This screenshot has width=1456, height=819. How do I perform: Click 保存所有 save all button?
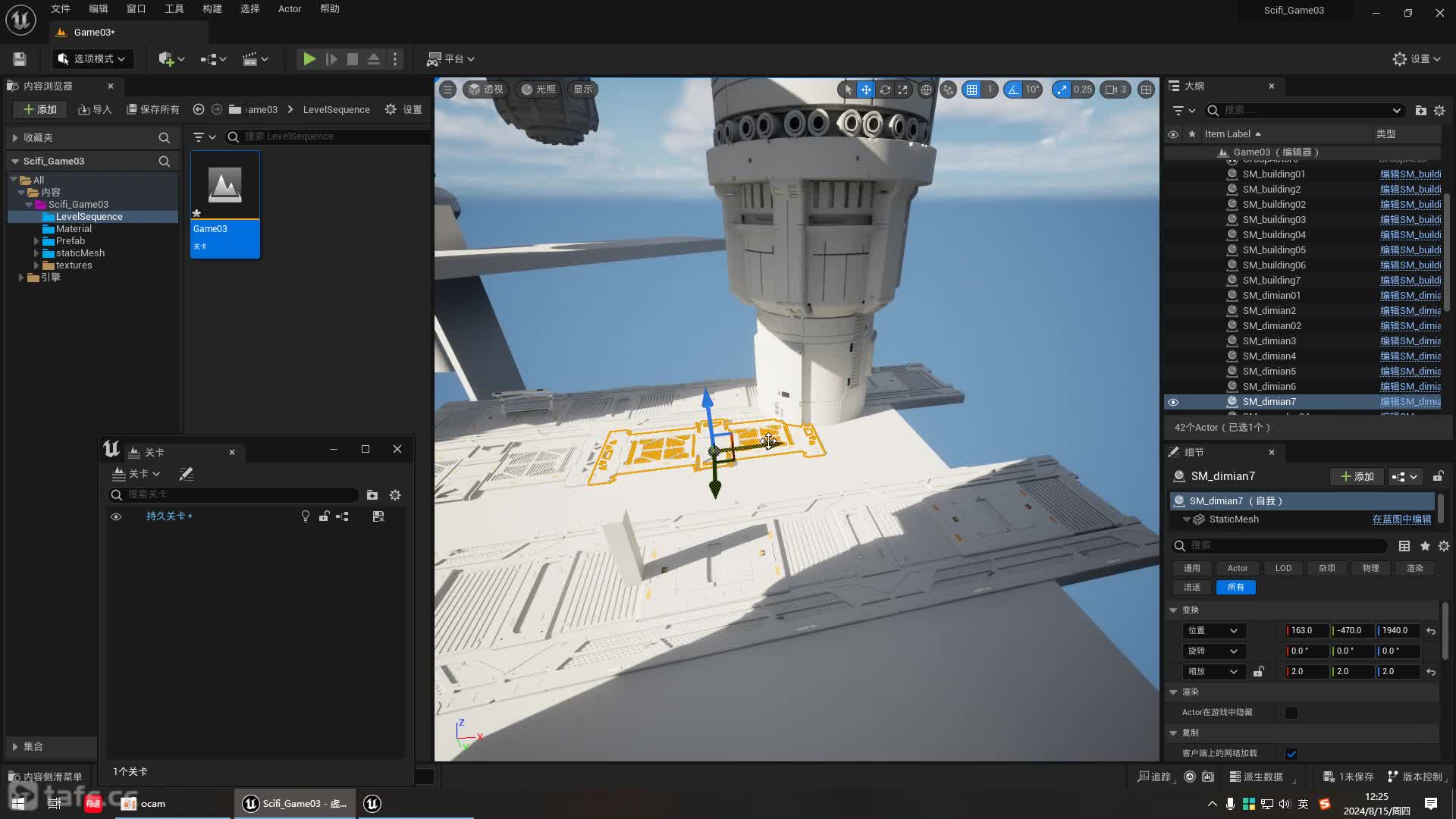(152, 110)
